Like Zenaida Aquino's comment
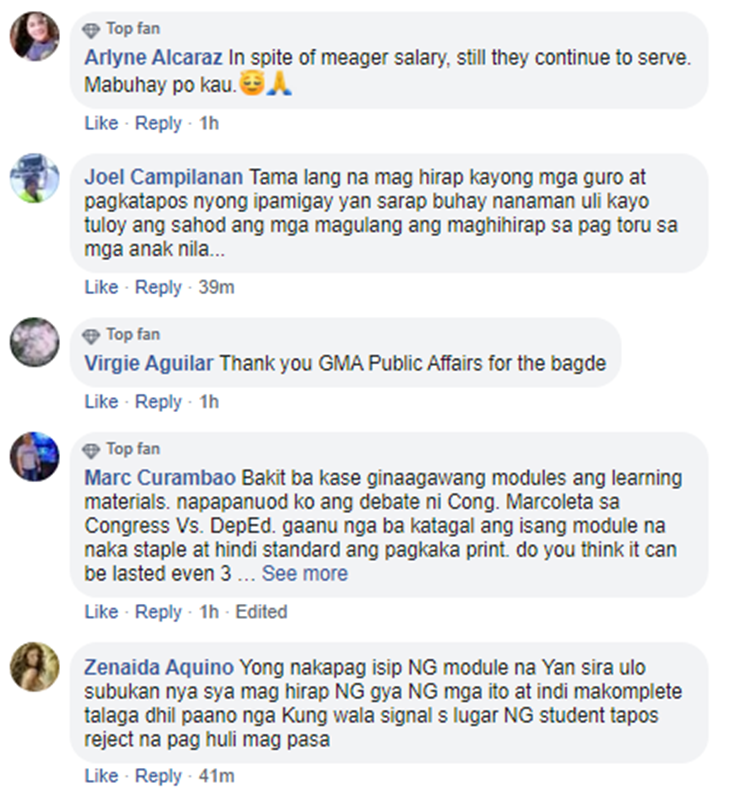This screenshot has width=750, height=798. tap(101, 776)
